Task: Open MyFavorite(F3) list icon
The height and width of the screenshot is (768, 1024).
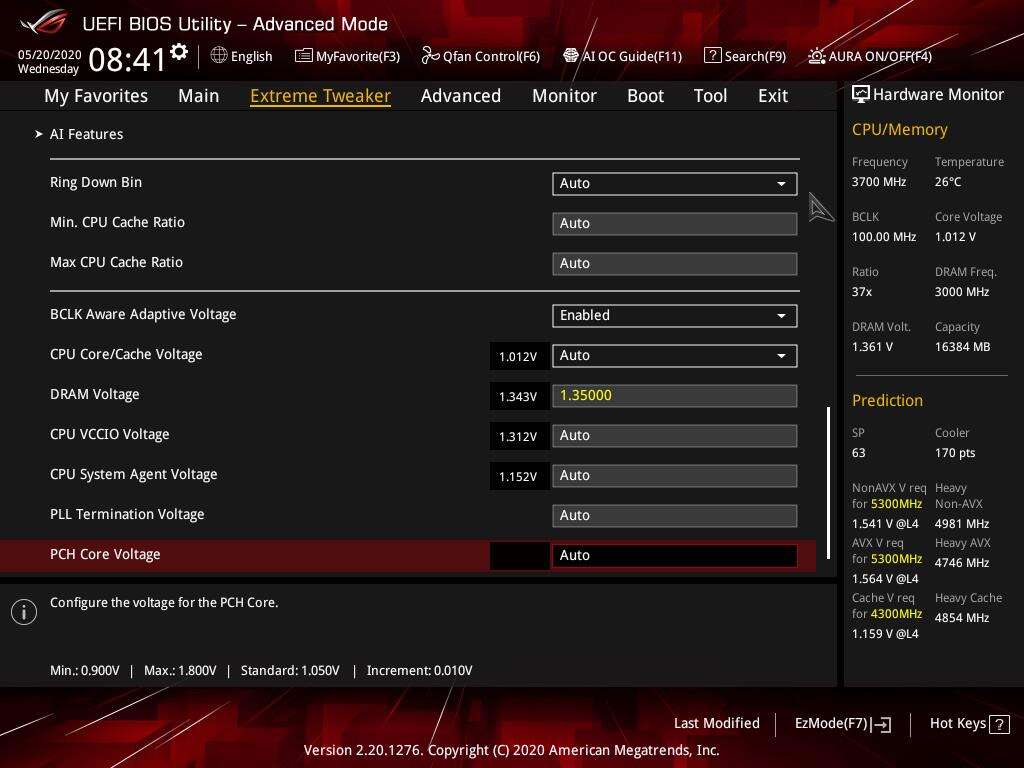Action: [x=303, y=56]
